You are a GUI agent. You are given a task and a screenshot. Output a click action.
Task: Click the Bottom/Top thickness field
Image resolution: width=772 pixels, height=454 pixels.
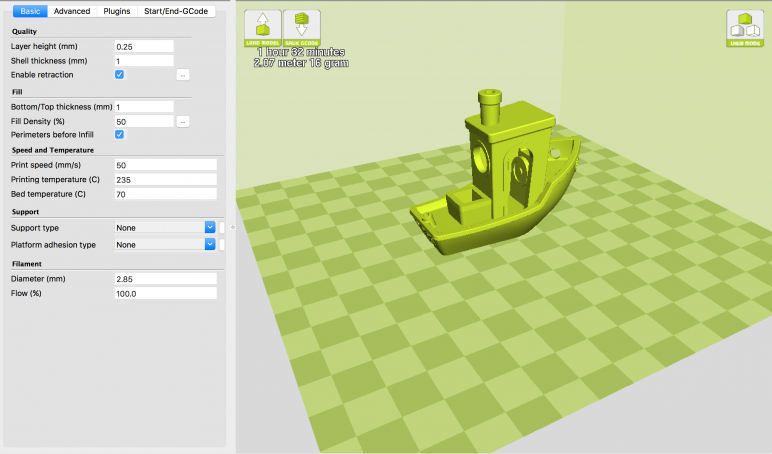pyautogui.click(x=144, y=106)
